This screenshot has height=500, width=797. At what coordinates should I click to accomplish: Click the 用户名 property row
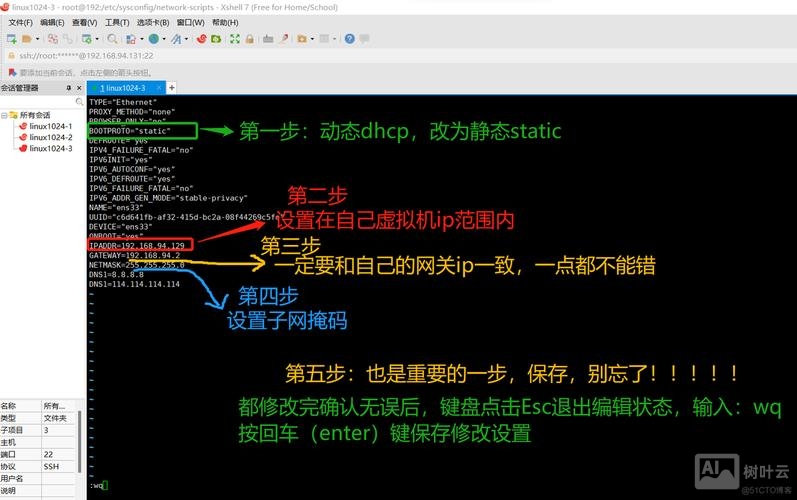click(x=38, y=478)
